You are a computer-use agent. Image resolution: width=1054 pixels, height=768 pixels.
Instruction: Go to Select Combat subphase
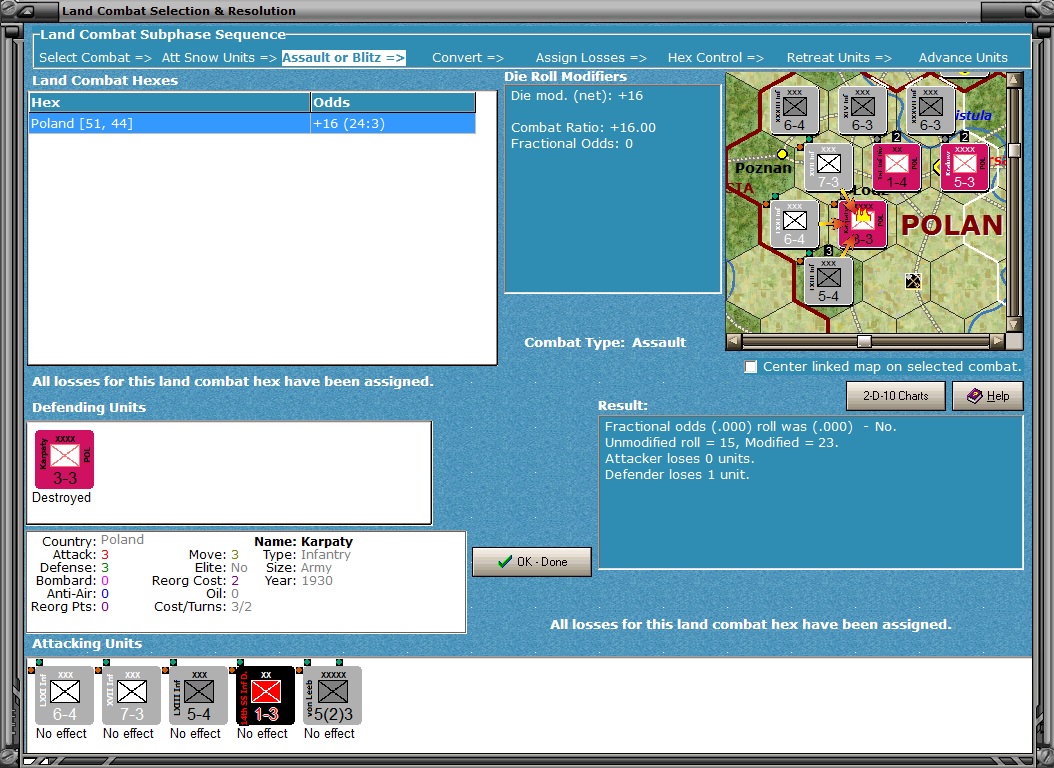pos(95,58)
